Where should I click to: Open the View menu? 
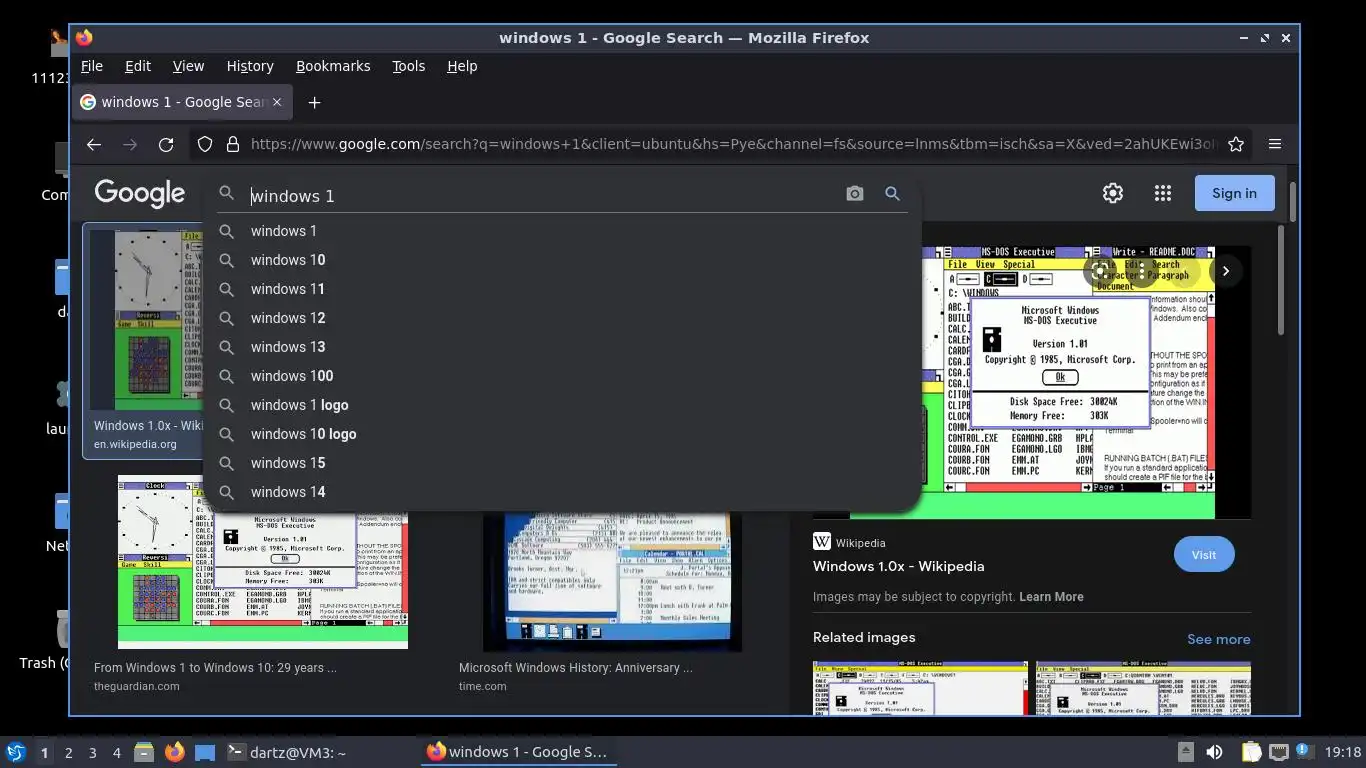(188, 66)
